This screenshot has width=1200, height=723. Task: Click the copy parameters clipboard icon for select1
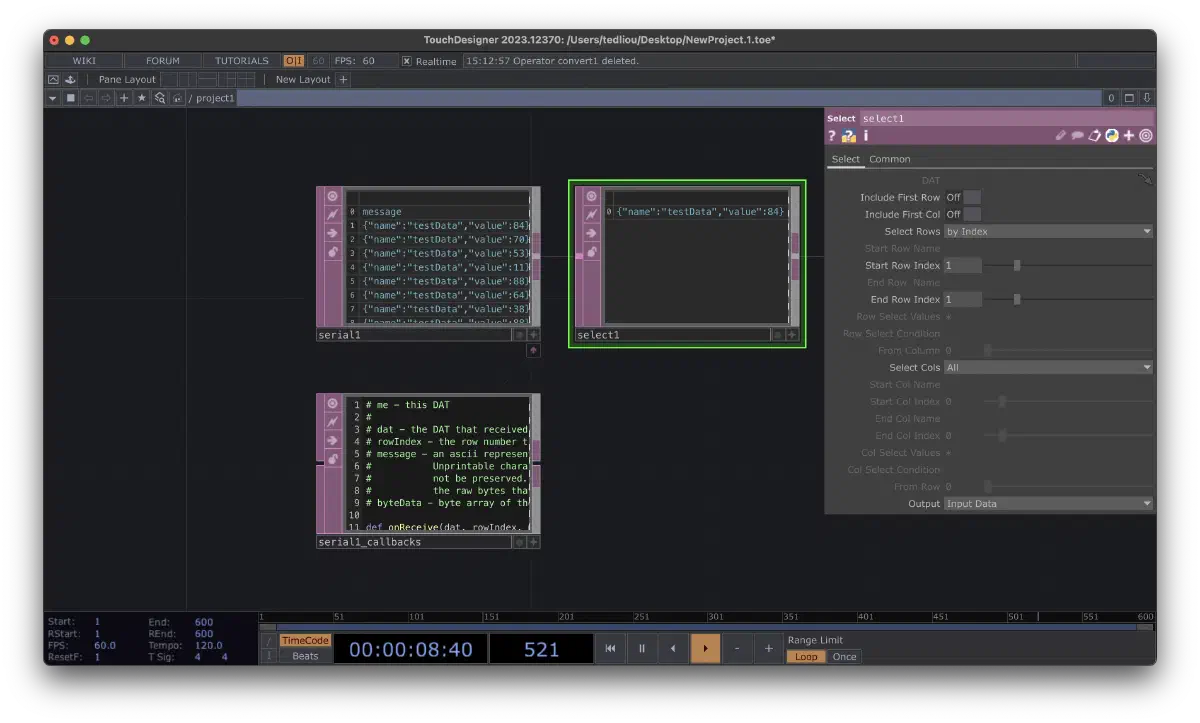[1094, 135]
